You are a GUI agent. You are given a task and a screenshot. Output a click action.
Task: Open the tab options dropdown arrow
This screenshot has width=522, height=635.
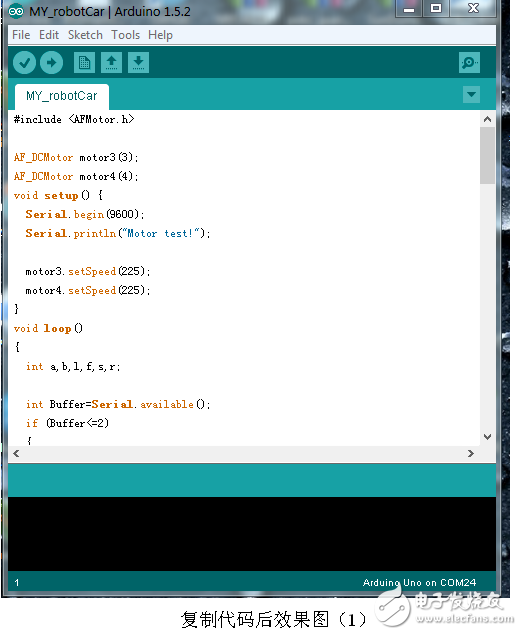(x=471, y=95)
